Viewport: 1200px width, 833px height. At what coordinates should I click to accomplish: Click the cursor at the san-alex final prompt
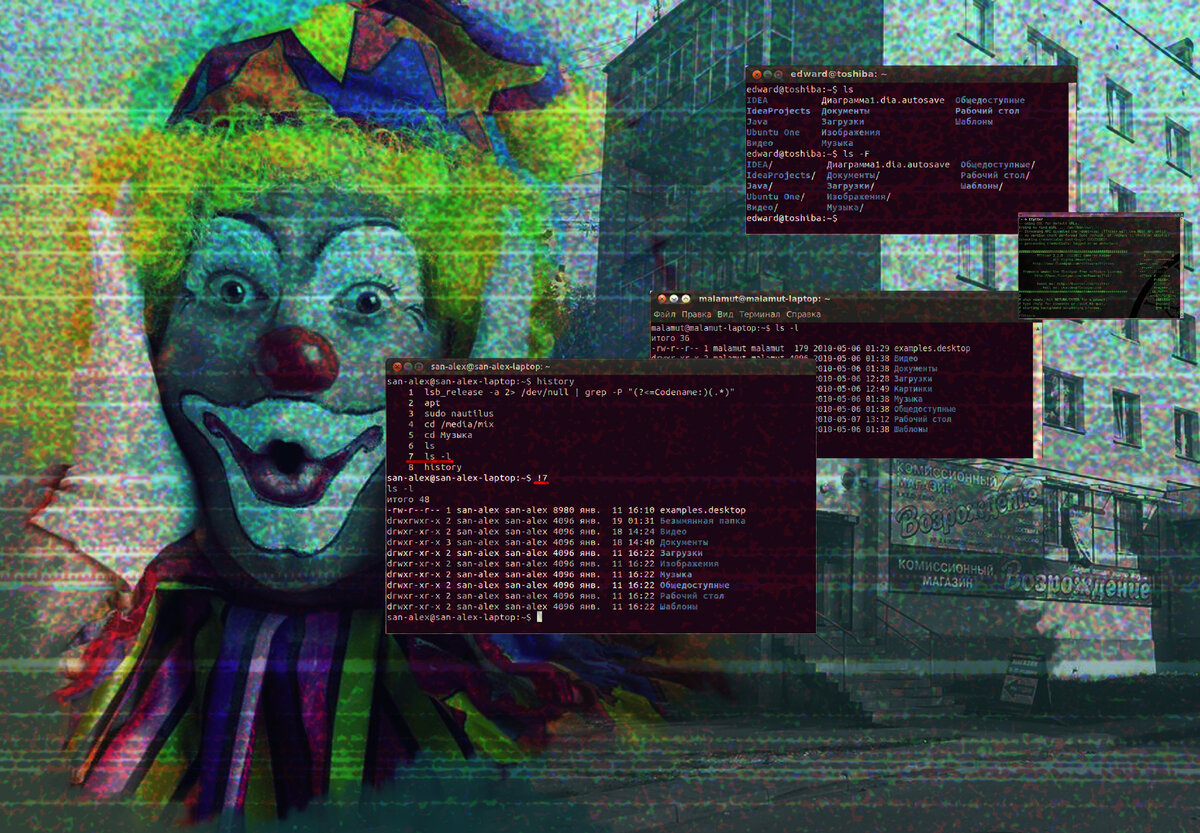pyautogui.click(x=539, y=617)
